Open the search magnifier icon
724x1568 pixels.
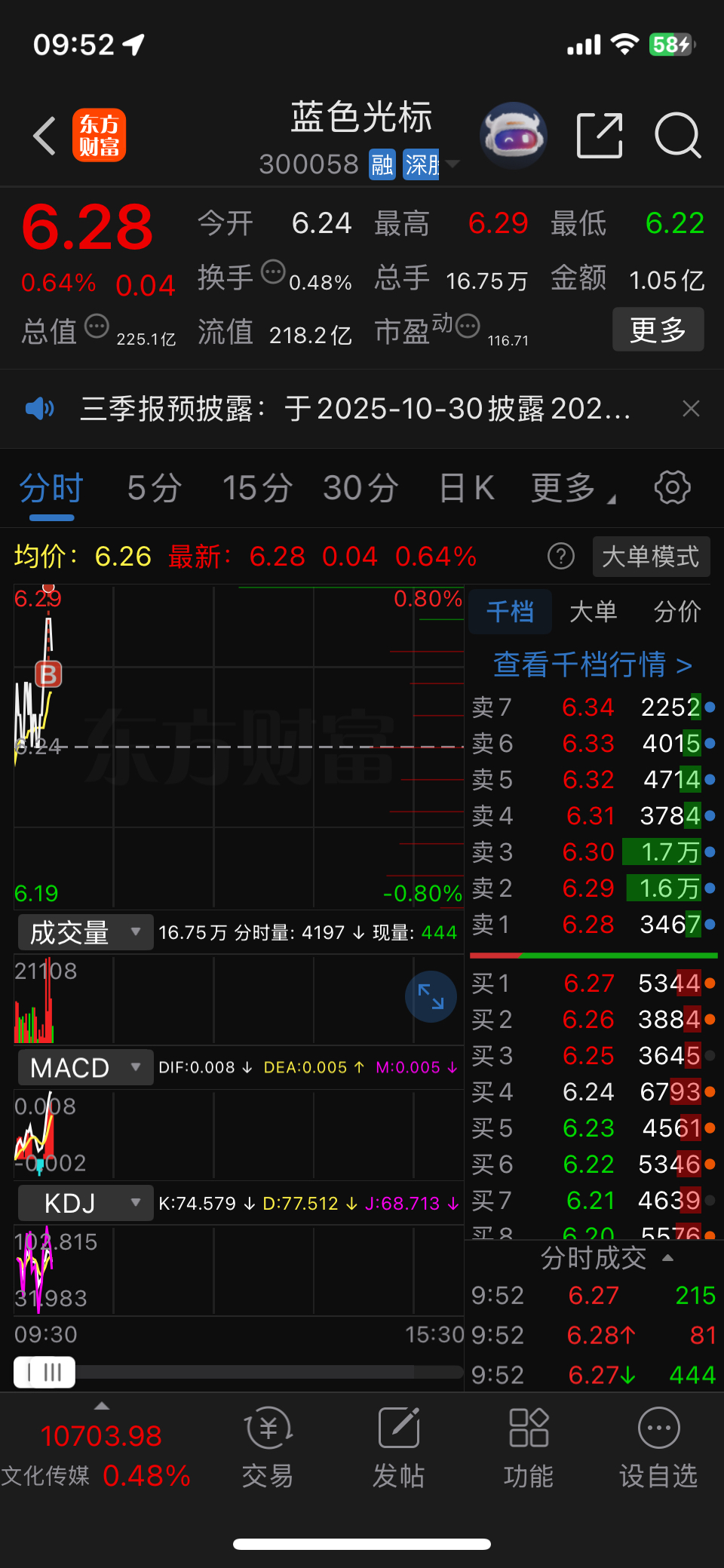(x=677, y=136)
